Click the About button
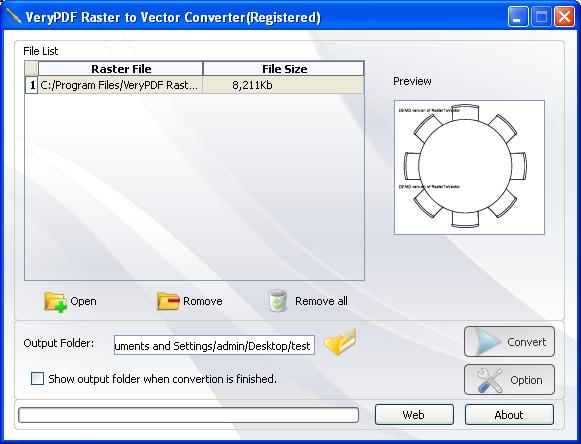 pyautogui.click(x=509, y=415)
